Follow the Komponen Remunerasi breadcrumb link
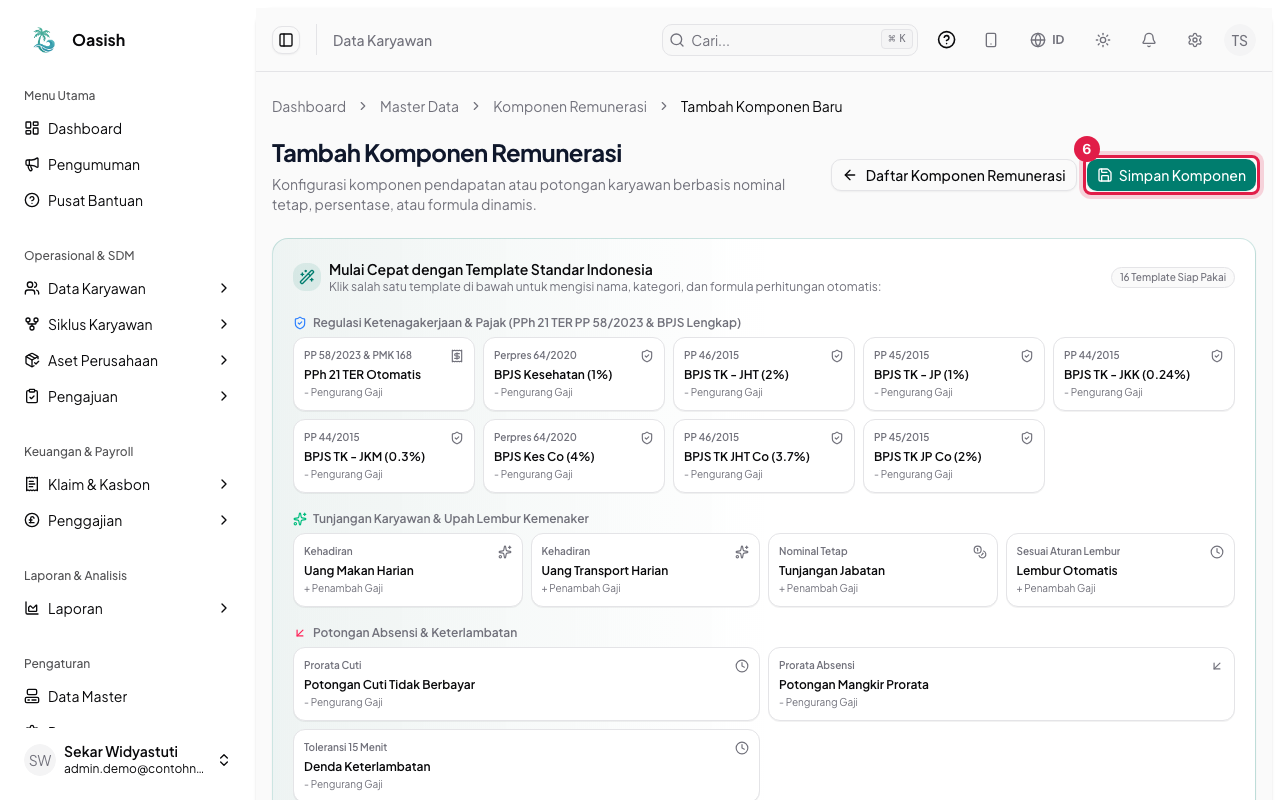 (x=570, y=107)
